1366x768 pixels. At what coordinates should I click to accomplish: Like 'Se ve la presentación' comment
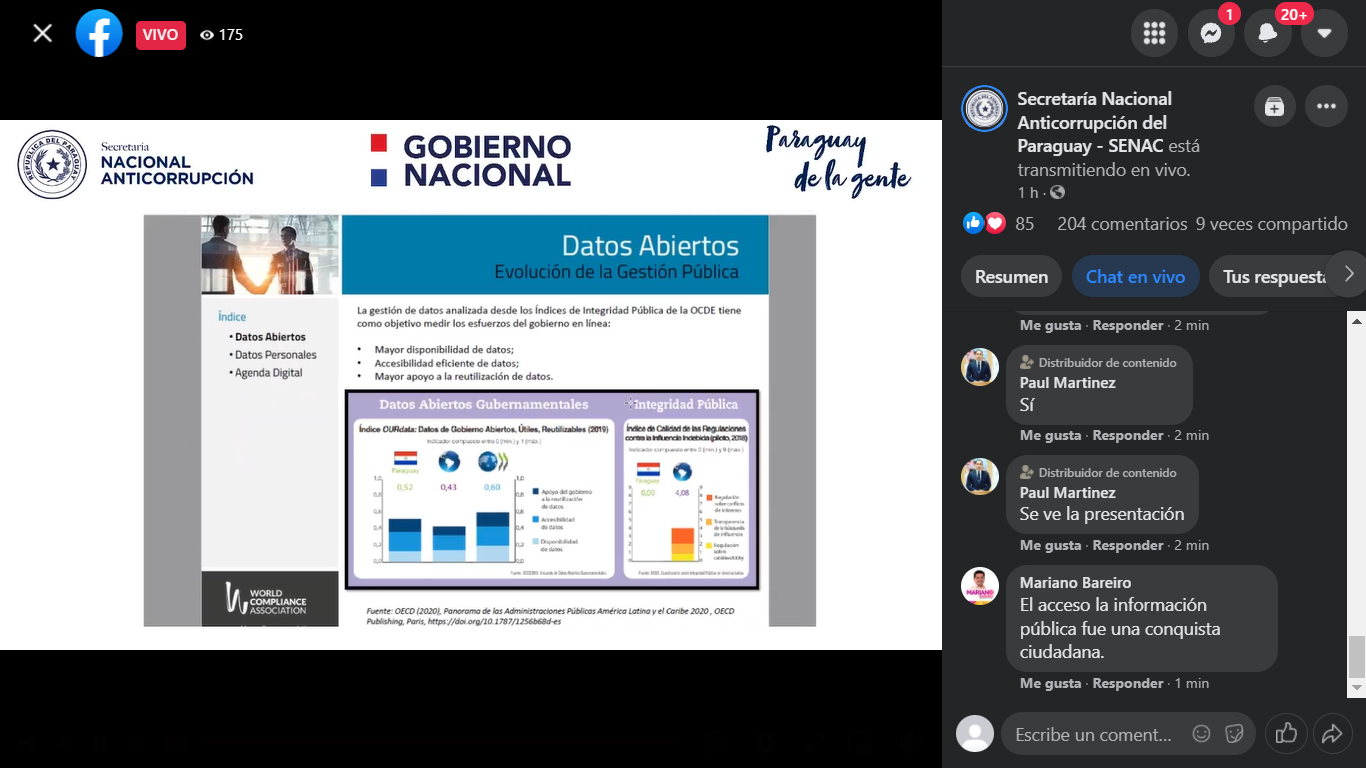coord(1050,545)
